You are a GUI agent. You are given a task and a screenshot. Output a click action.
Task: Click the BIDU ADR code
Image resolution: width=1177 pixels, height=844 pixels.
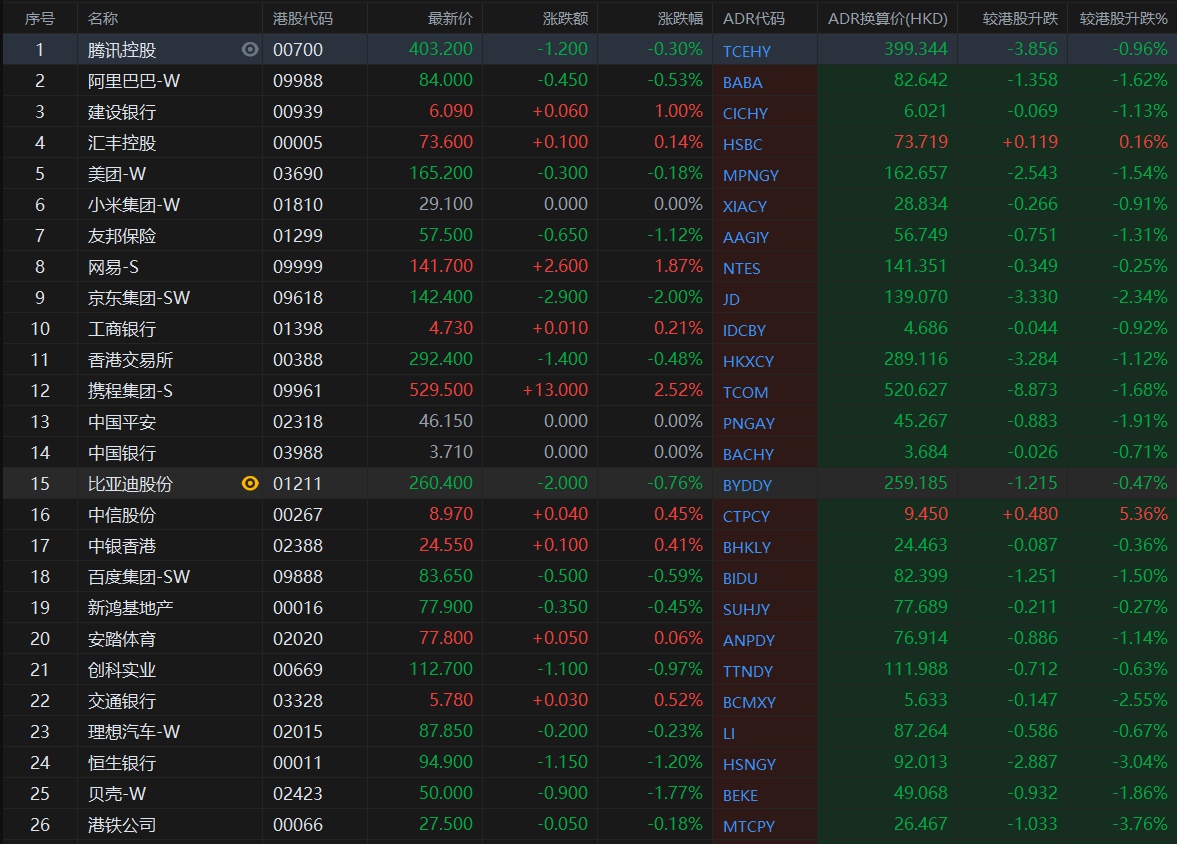740,578
